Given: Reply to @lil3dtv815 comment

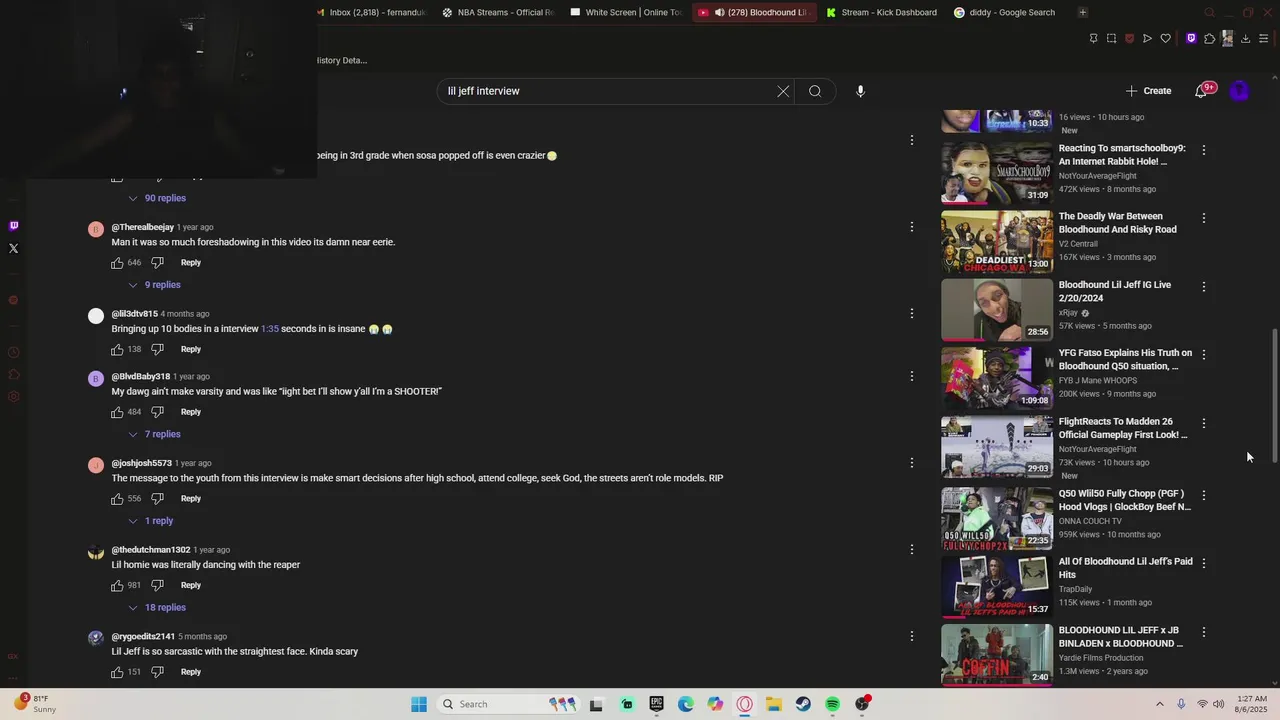Looking at the screenshot, I should coord(191,350).
